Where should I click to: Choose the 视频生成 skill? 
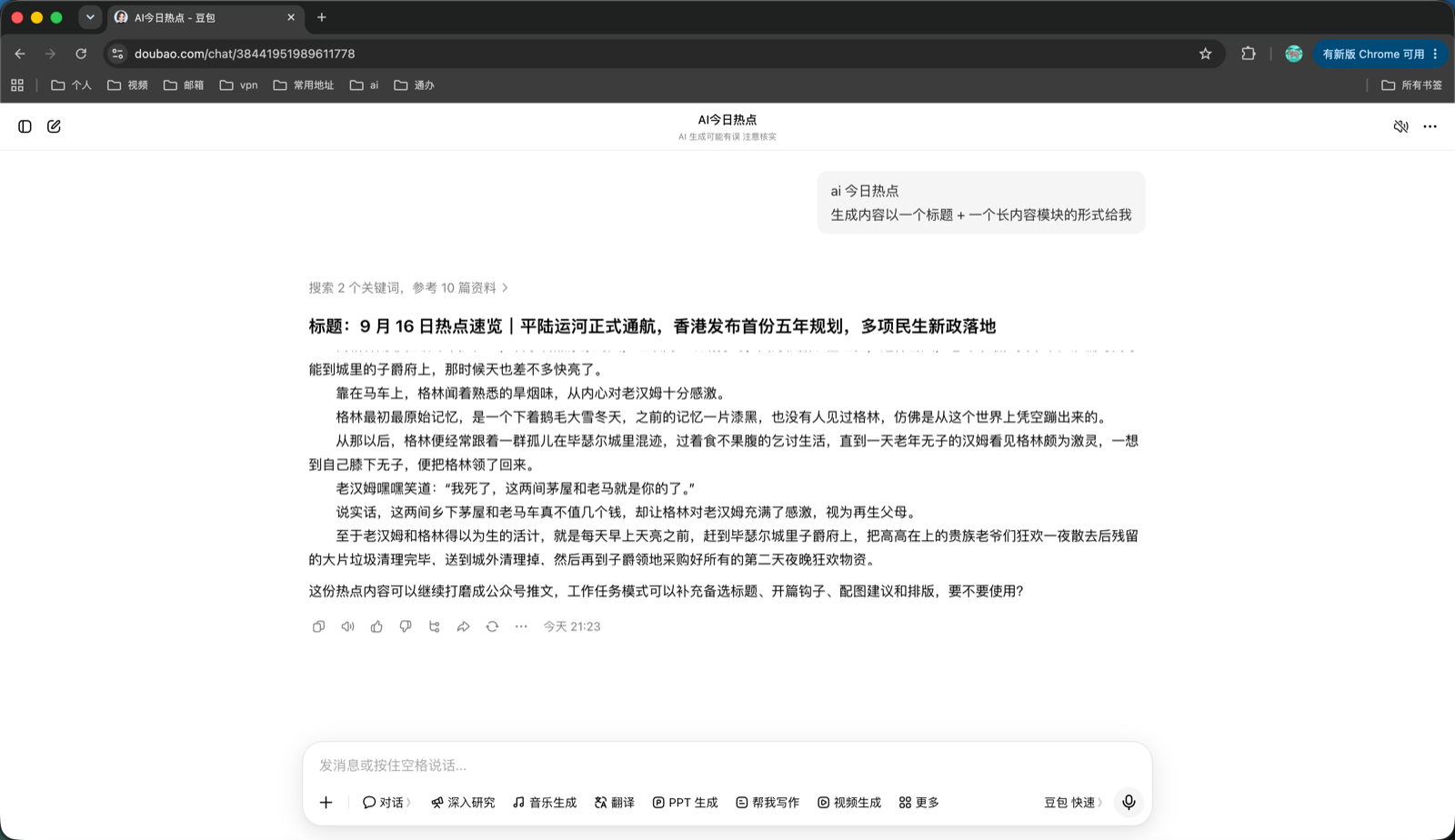849,802
